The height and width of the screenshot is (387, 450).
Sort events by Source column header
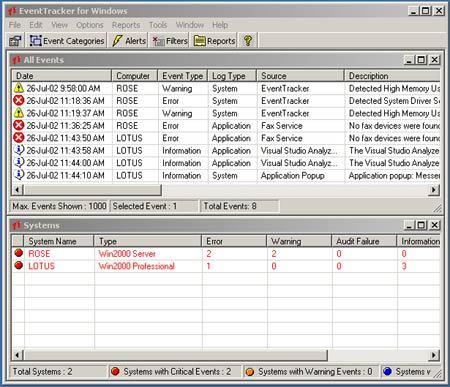[300, 76]
